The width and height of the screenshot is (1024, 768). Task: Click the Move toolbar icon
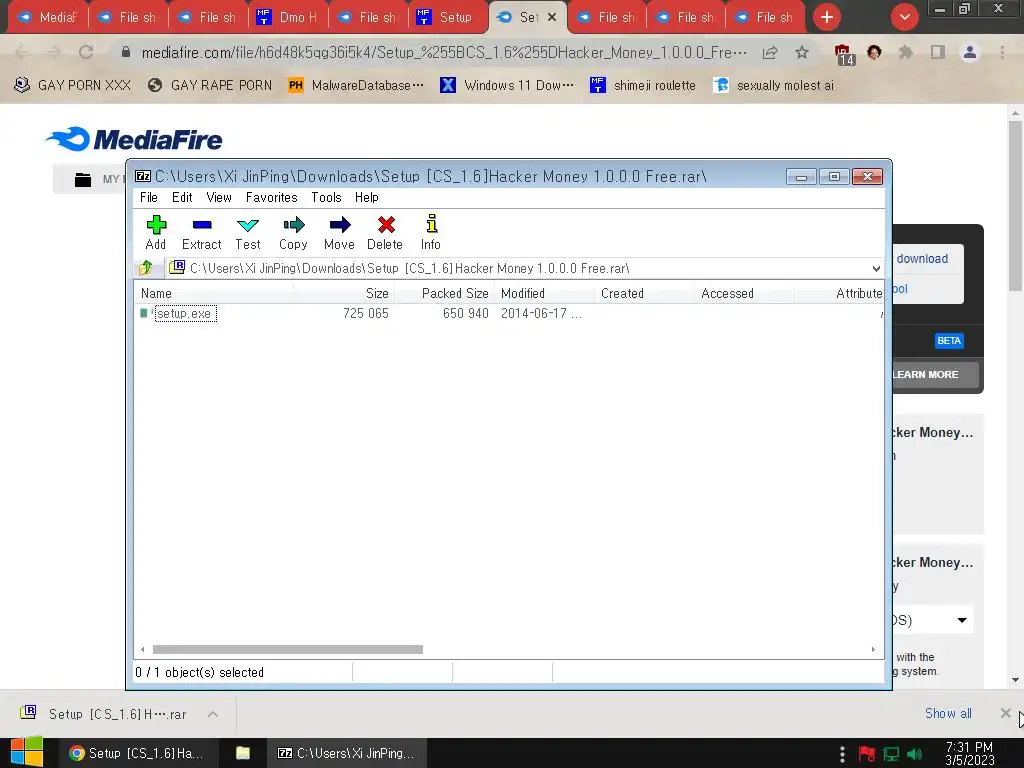click(x=340, y=232)
